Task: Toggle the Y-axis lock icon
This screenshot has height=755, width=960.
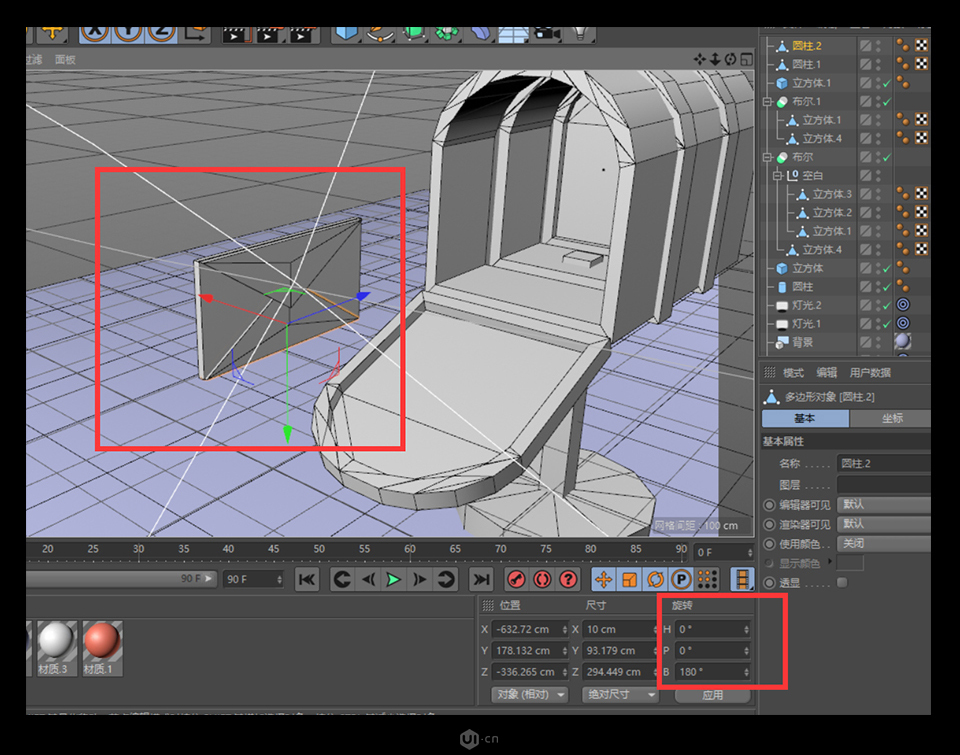Action: coord(128,32)
